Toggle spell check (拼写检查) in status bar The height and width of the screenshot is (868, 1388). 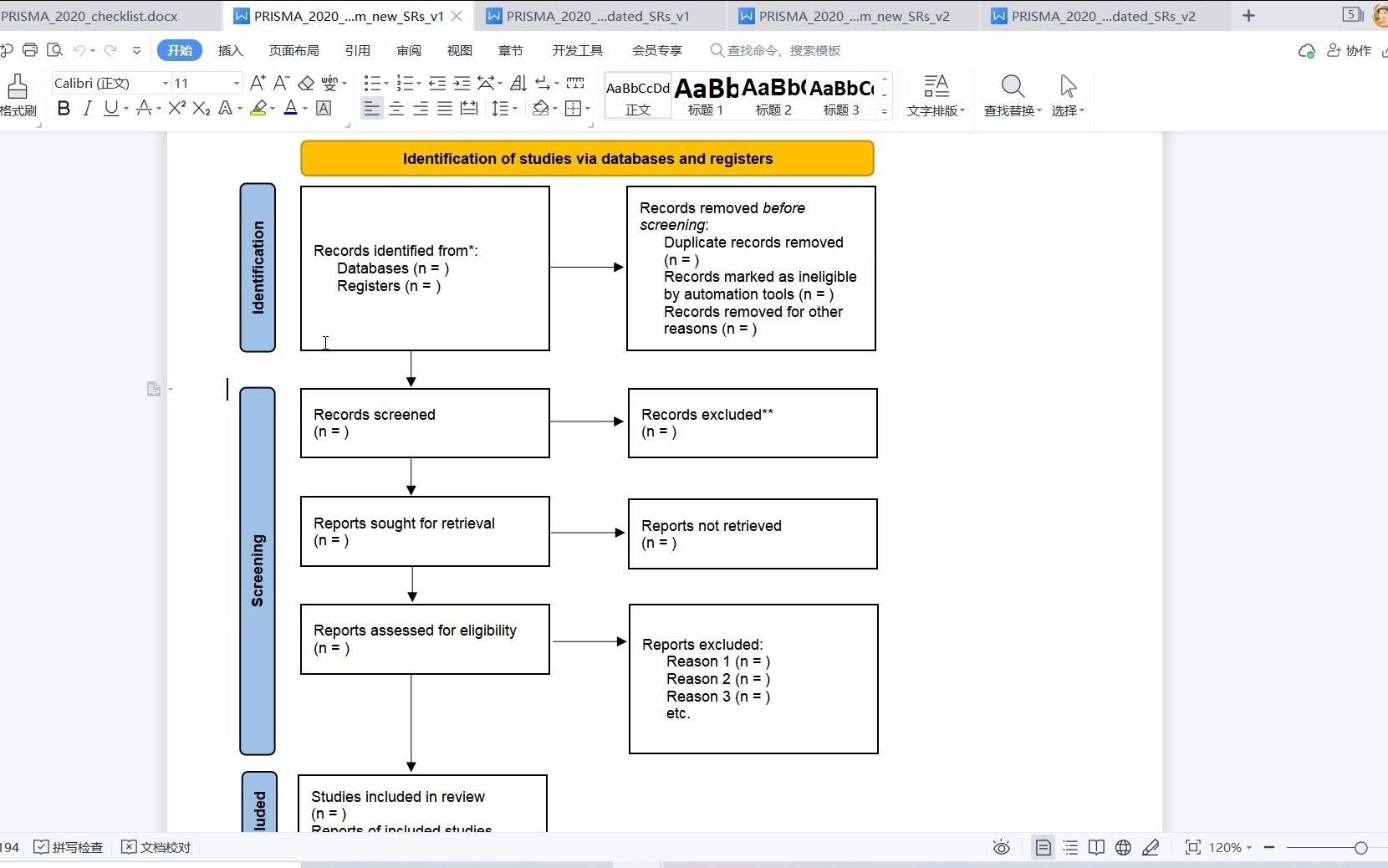click(69, 848)
